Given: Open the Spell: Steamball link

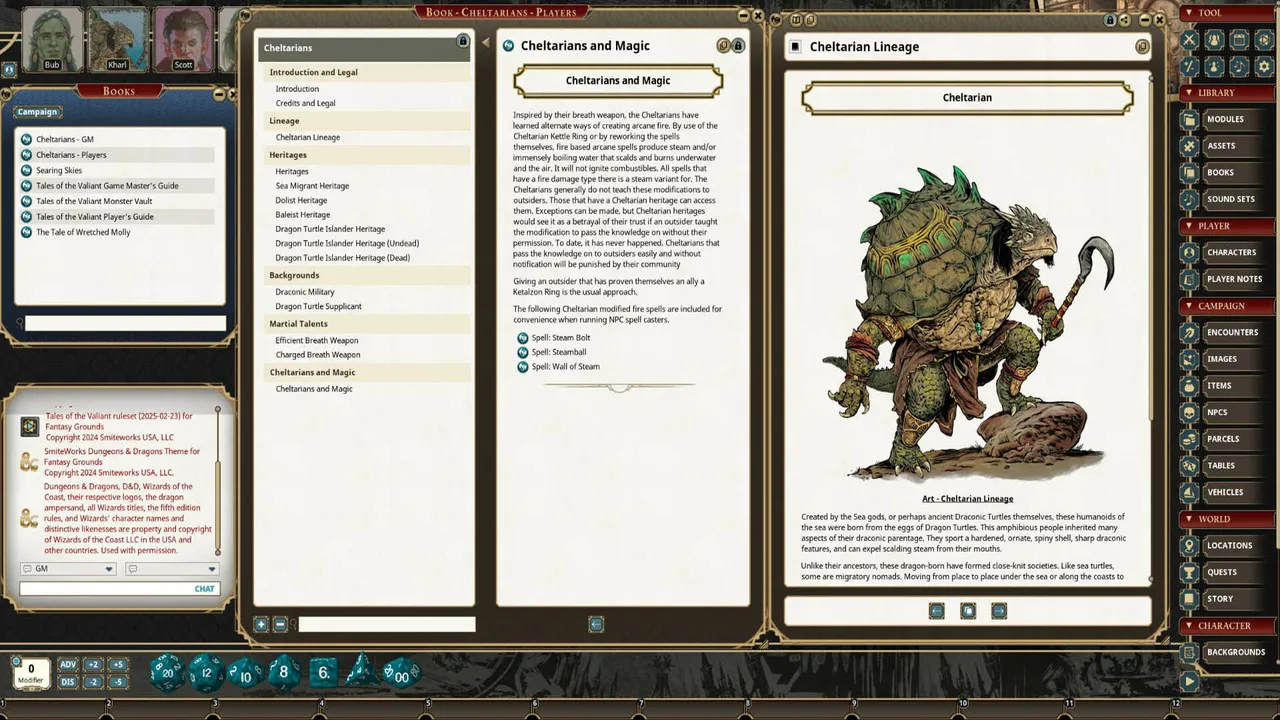Looking at the screenshot, I should click(559, 352).
